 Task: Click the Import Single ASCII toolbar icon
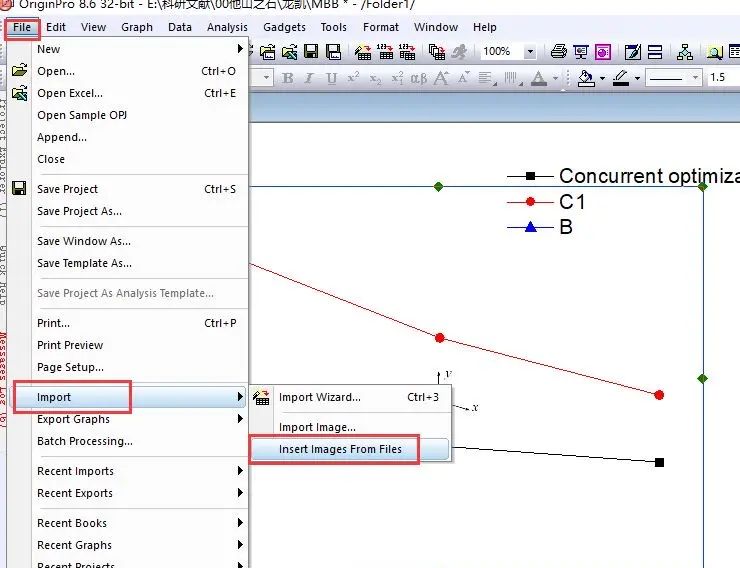(x=385, y=52)
